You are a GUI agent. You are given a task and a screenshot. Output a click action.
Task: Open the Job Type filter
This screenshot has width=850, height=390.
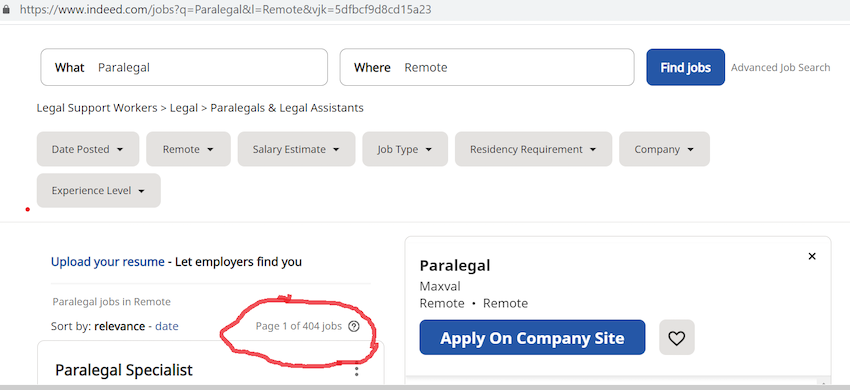tap(405, 149)
